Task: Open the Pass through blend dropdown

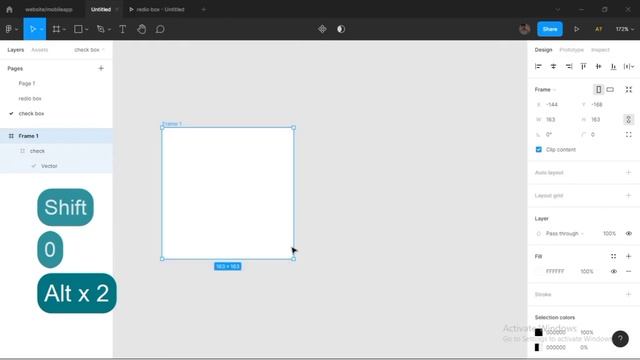Action: pos(564,233)
